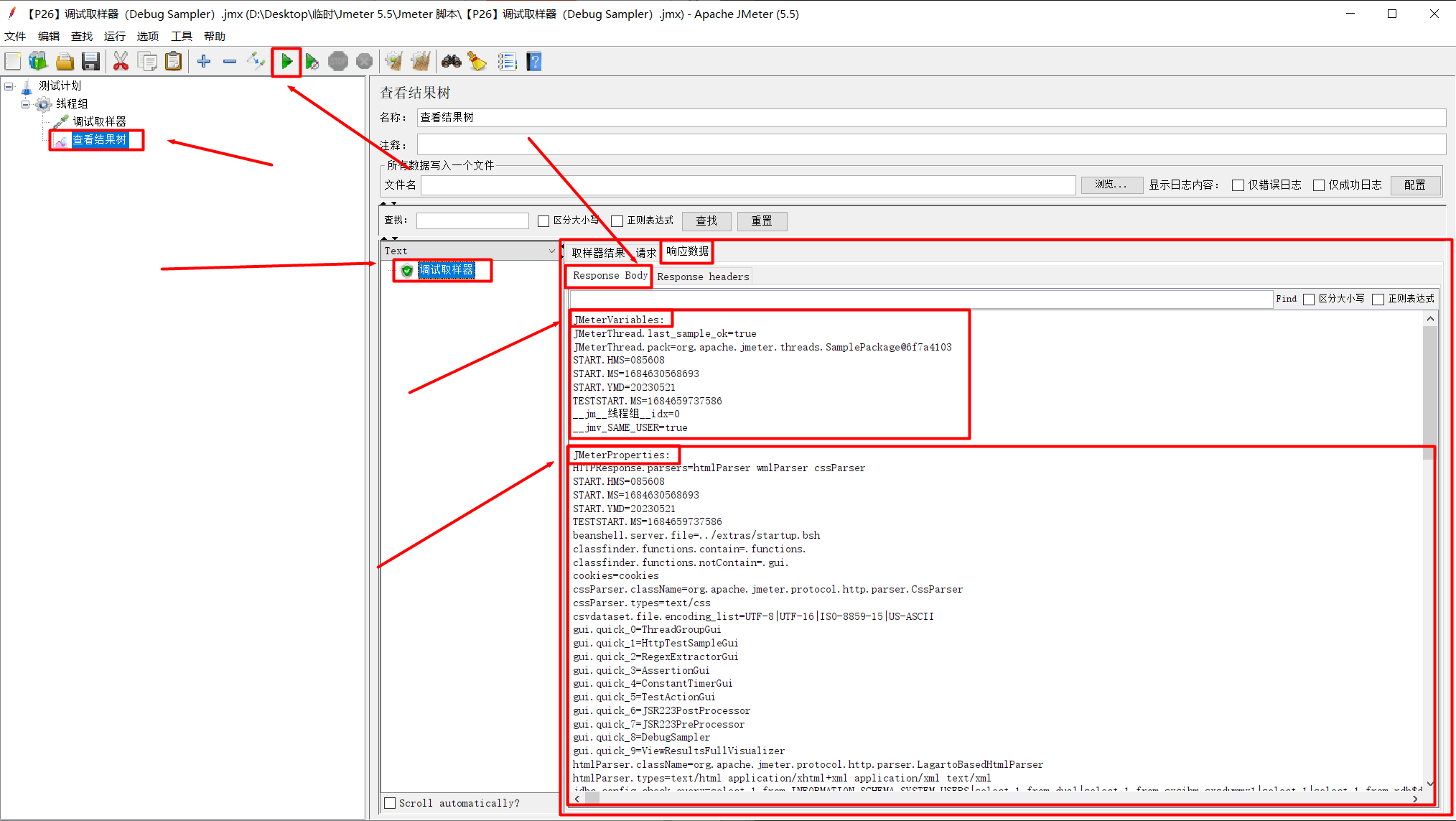1456x821 pixels.
Task: Open the 选项 menu
Action: [148, 37]
